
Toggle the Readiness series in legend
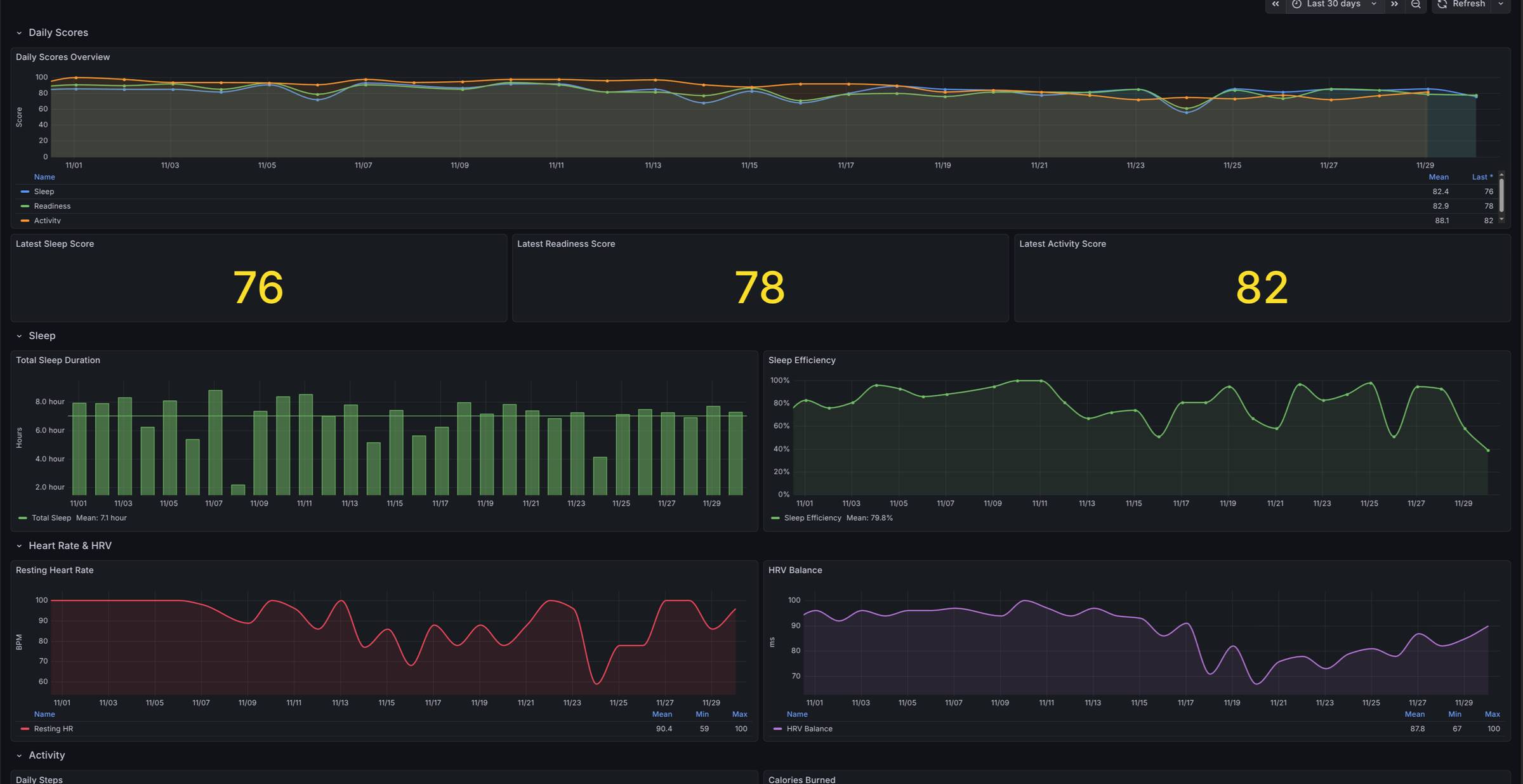coord(52,206)
